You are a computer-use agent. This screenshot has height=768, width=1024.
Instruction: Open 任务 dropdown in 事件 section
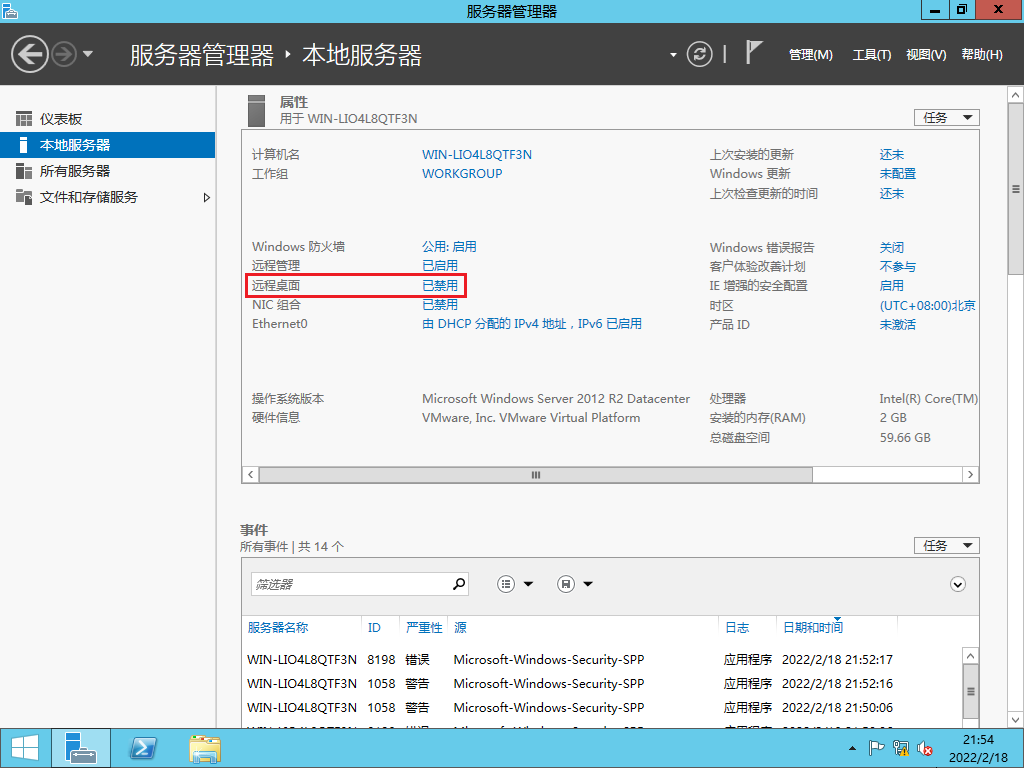(946, 545)
